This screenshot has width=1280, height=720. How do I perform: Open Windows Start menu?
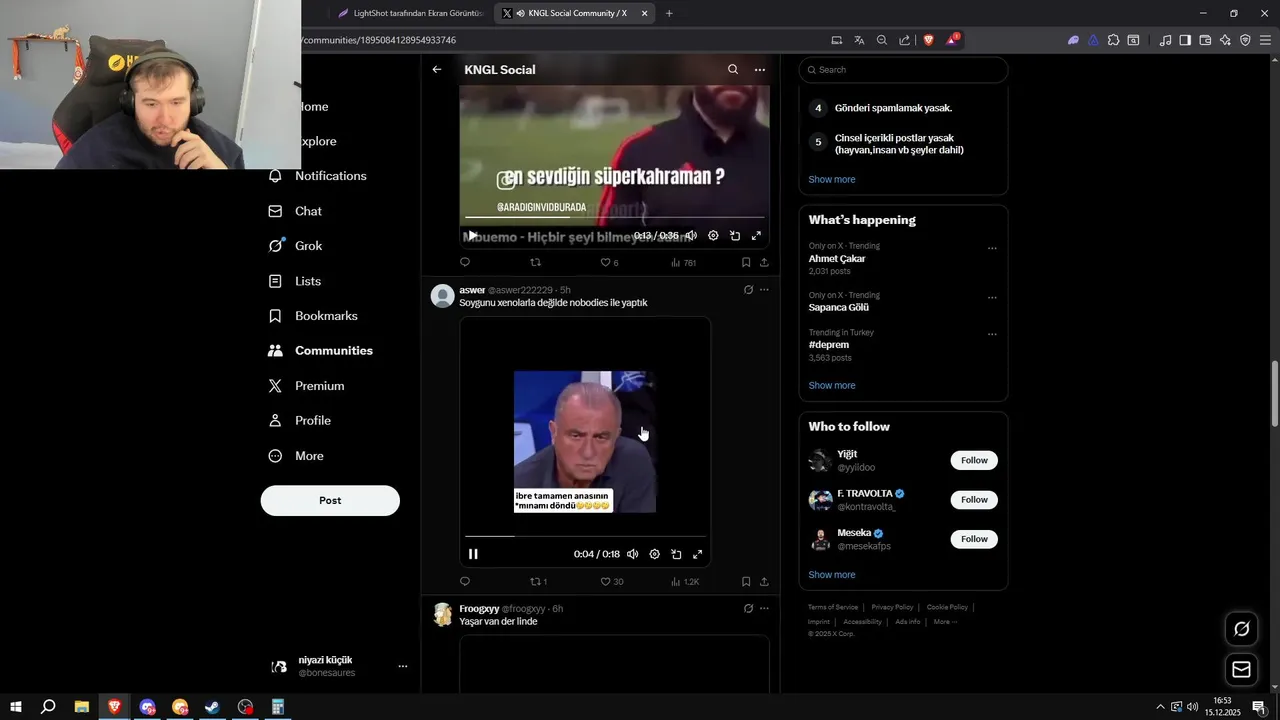click(x=15, y=707)
